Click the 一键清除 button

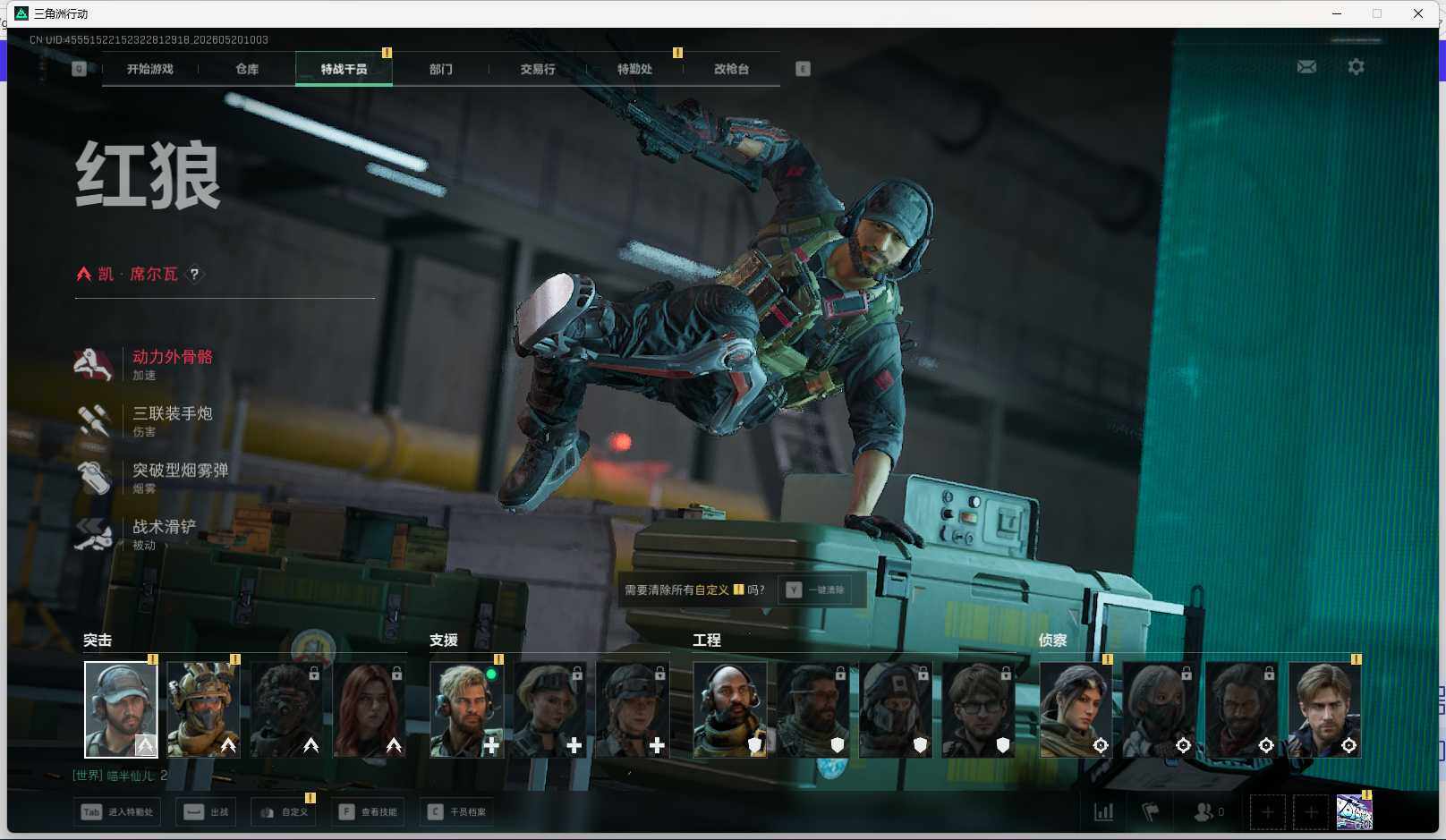pos(817,590)
